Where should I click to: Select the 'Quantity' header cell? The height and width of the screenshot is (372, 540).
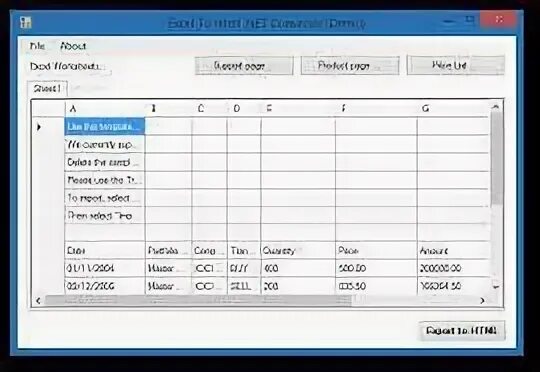[298, 250]
